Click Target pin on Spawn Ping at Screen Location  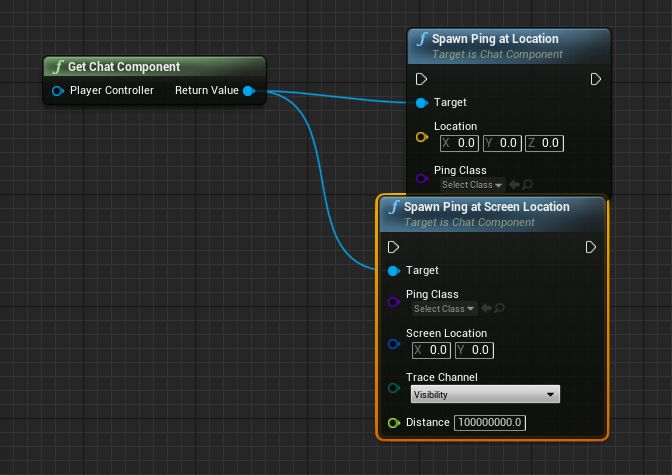point(393,271)
